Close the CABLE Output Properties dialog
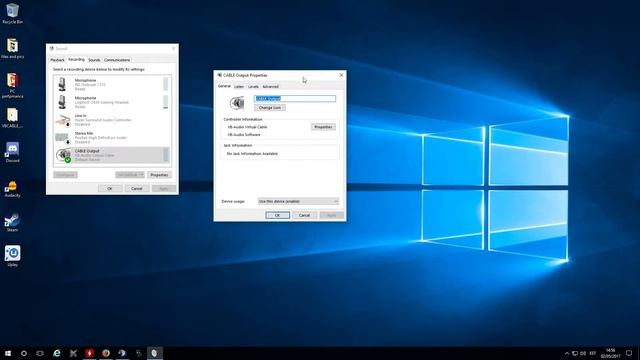Image resolution: width=640 pixels, height=360 pixels. point(341,75)
